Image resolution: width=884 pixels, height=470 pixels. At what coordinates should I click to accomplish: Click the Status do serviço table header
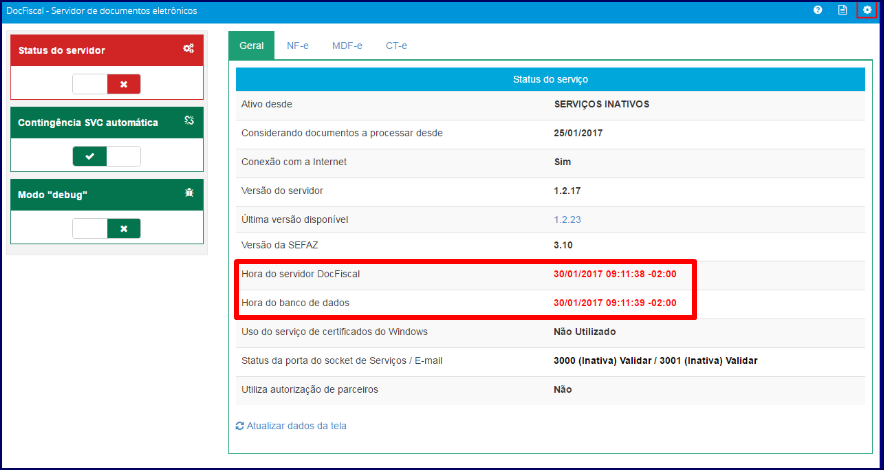(x=550, y=79)
